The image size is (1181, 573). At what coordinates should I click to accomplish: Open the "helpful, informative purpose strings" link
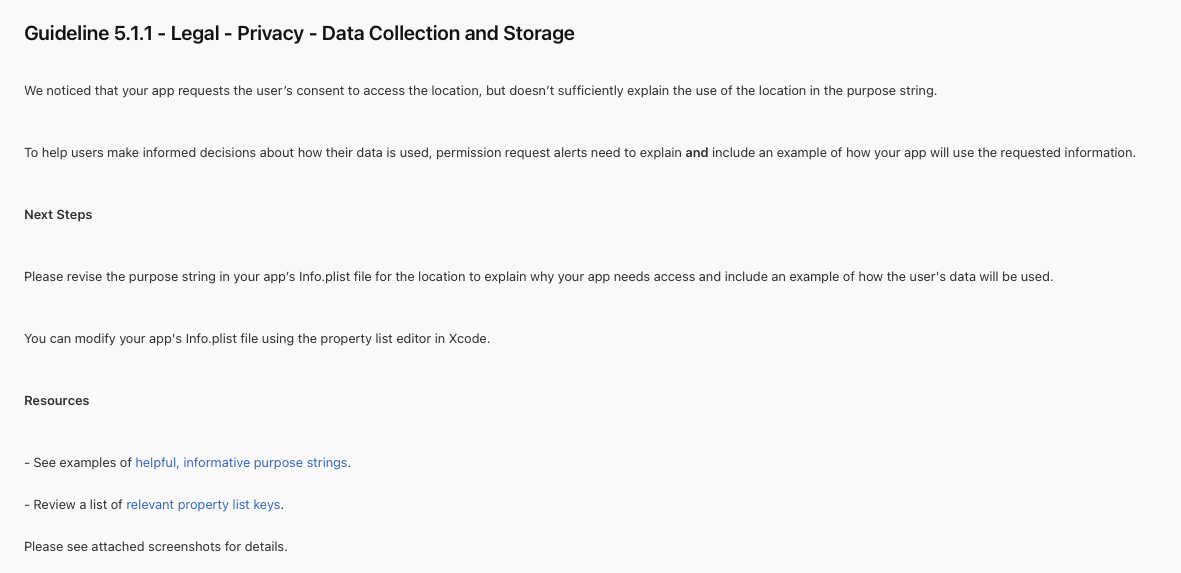[x=242, y=463]
